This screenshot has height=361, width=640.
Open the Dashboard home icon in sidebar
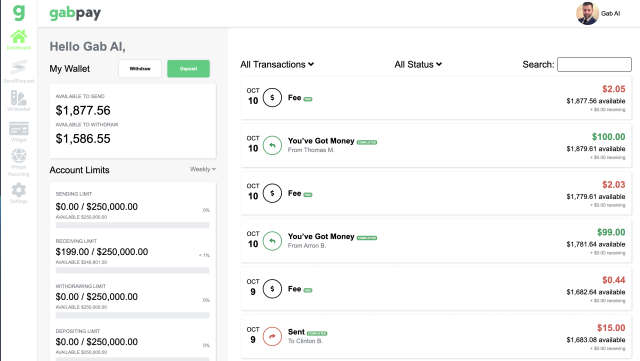click(19, 37)
